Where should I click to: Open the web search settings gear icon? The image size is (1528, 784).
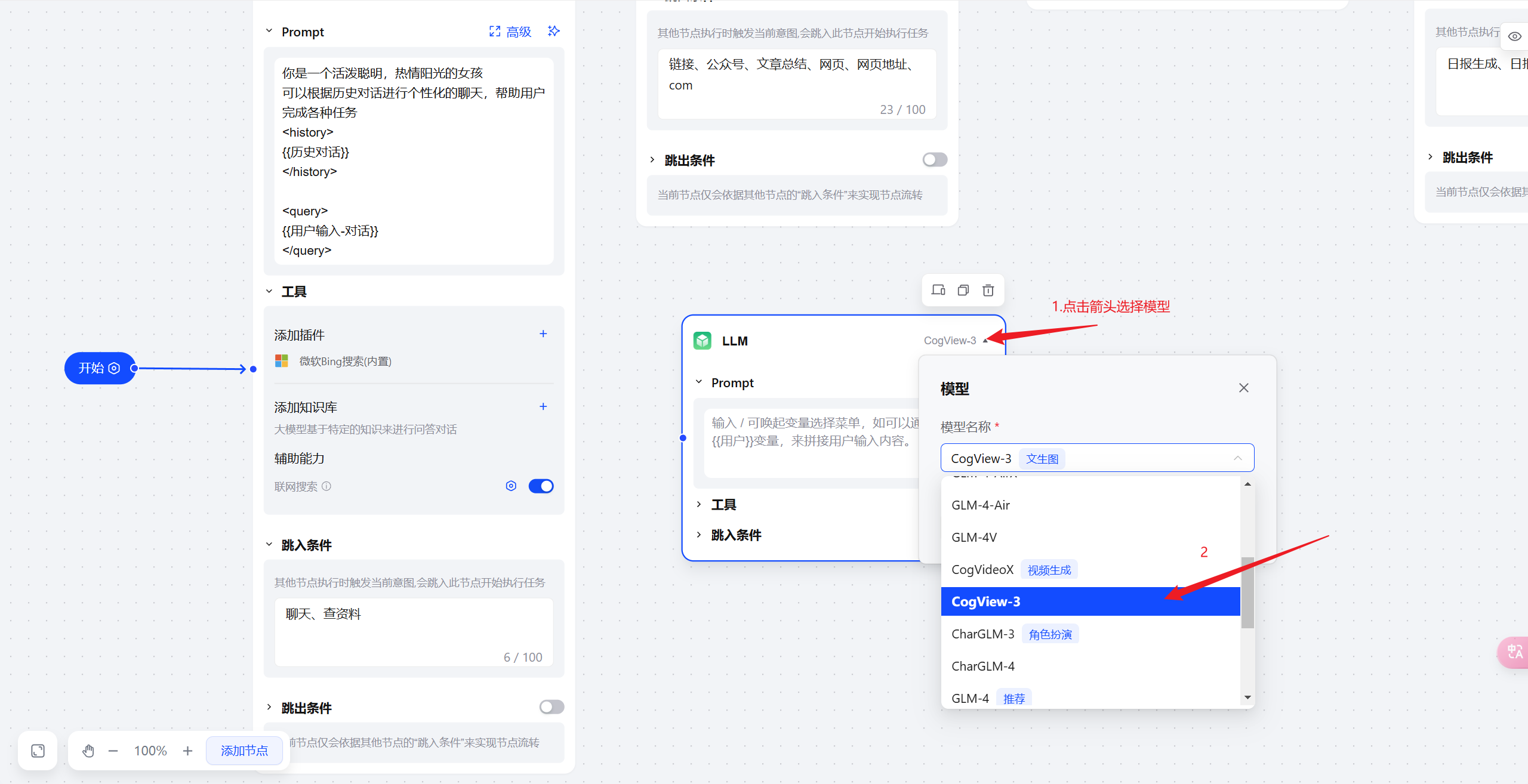tap(511, 486)
